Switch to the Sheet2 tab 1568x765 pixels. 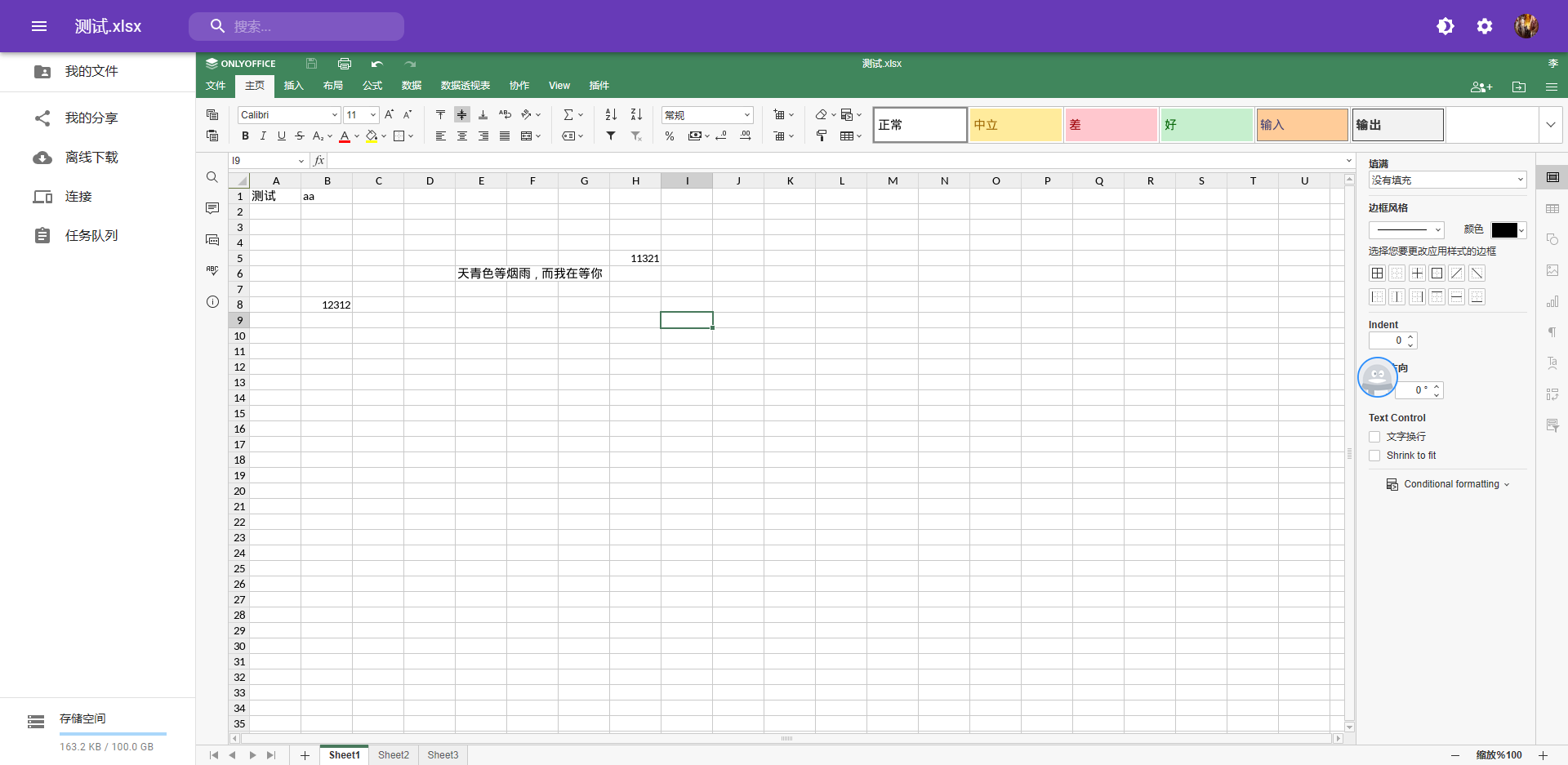tap(394, 755)
